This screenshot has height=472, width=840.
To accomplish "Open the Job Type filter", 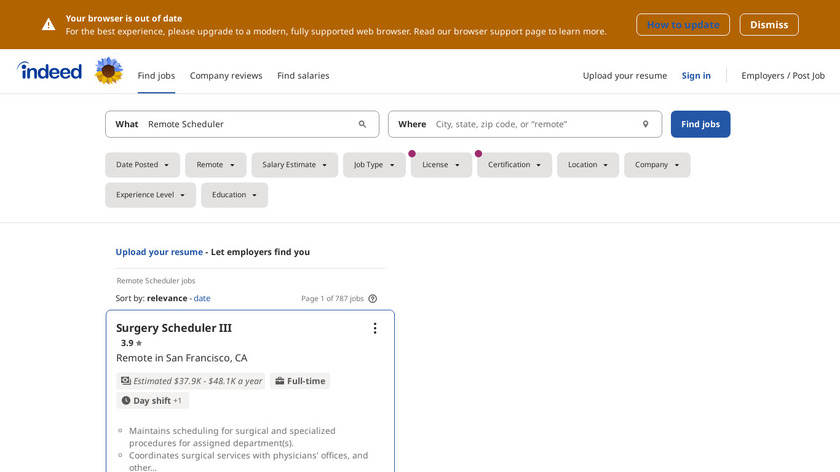I will point(373,165).
